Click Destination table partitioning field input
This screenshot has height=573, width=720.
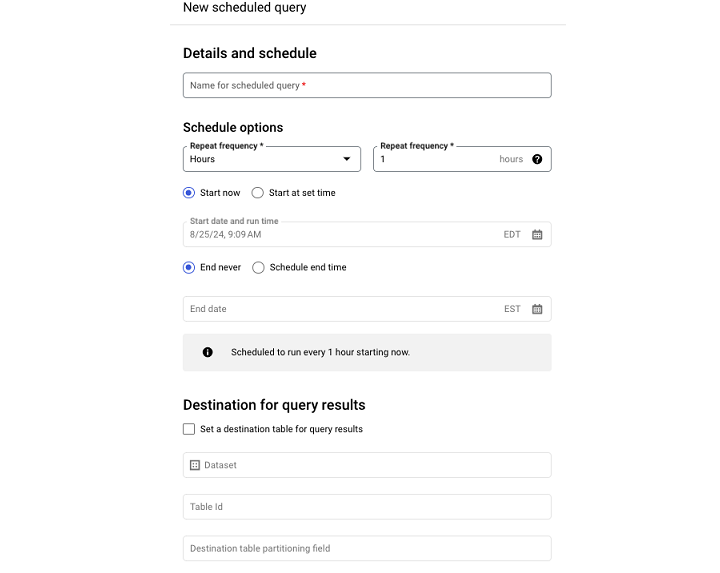366,549
